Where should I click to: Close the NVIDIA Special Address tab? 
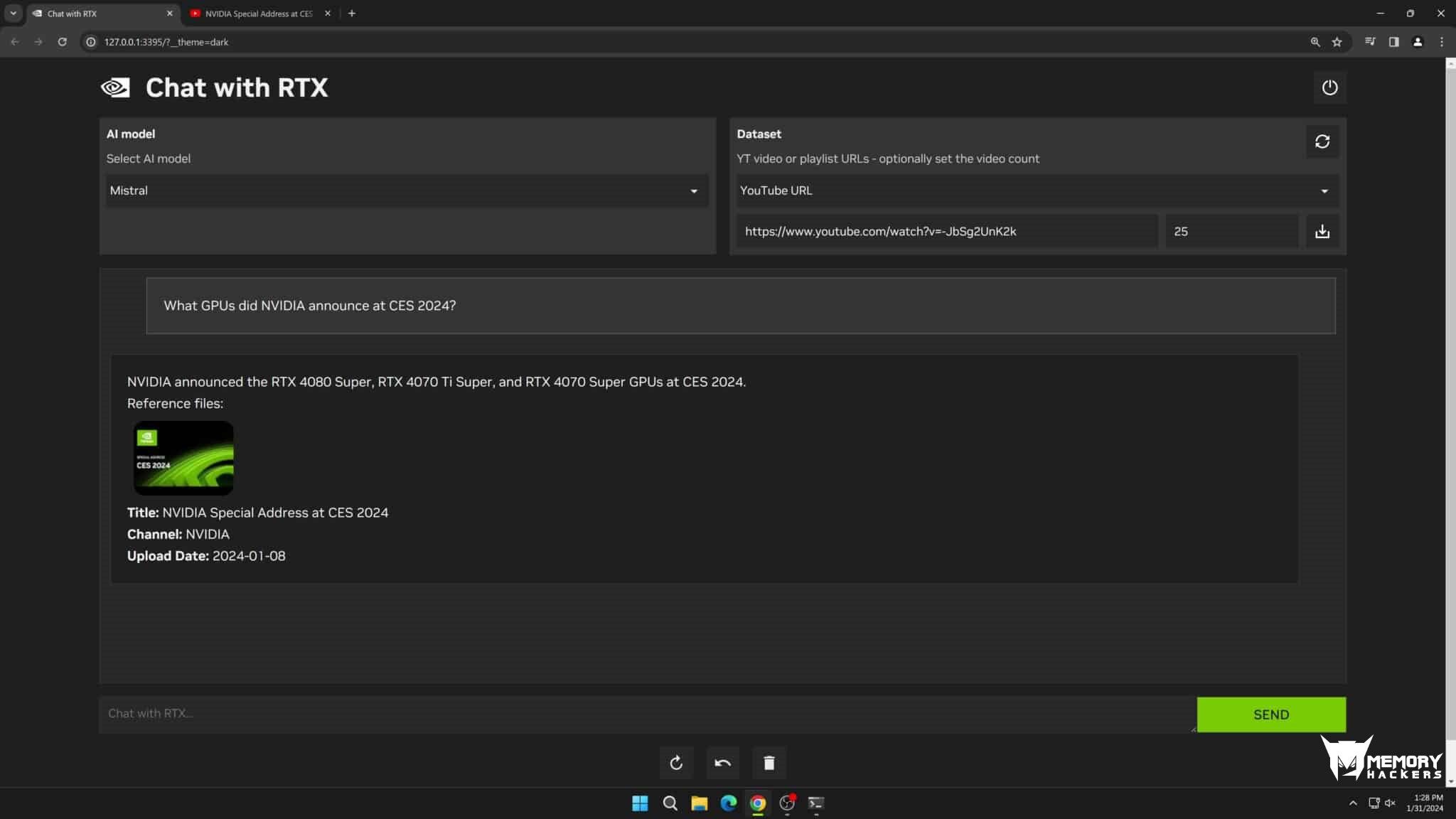coord(328,14)
